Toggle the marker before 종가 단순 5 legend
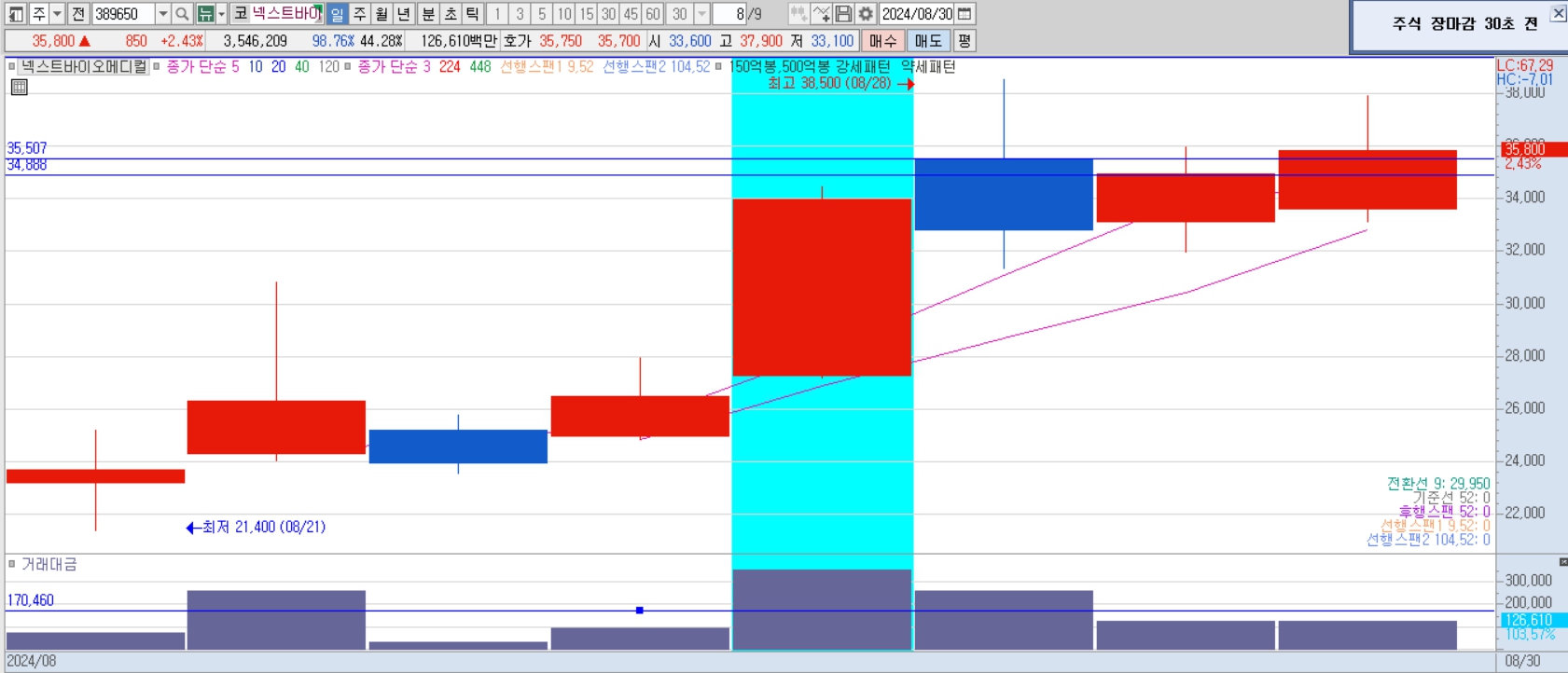Viewport: 1568px width, 673px height. click(157, 66)
